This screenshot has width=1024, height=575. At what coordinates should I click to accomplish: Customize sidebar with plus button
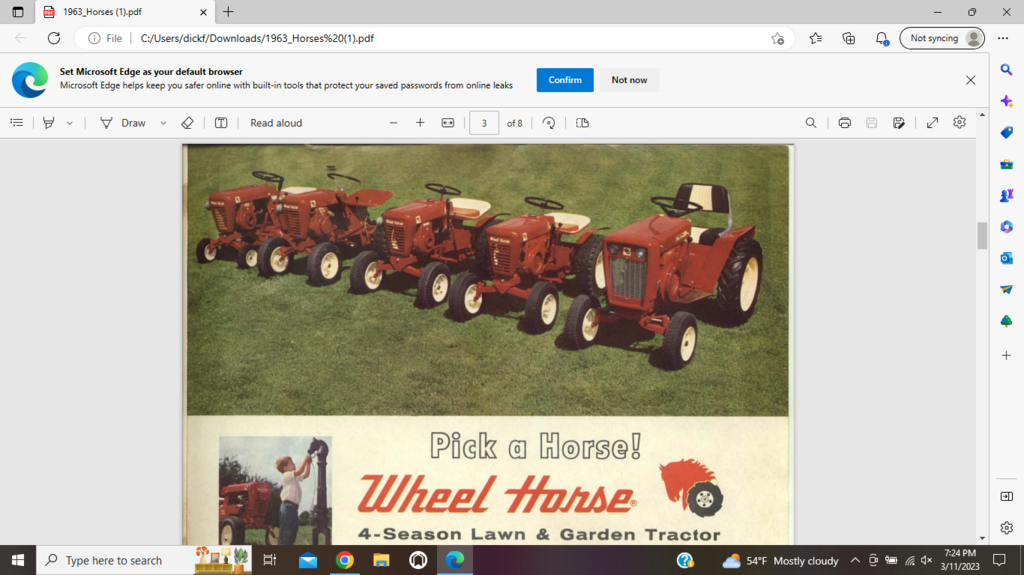pyautogui.click(x=1006, y=355)
